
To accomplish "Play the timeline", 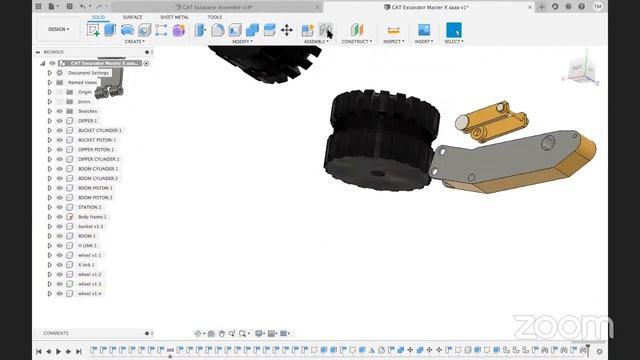I will [x=58, y=351].
